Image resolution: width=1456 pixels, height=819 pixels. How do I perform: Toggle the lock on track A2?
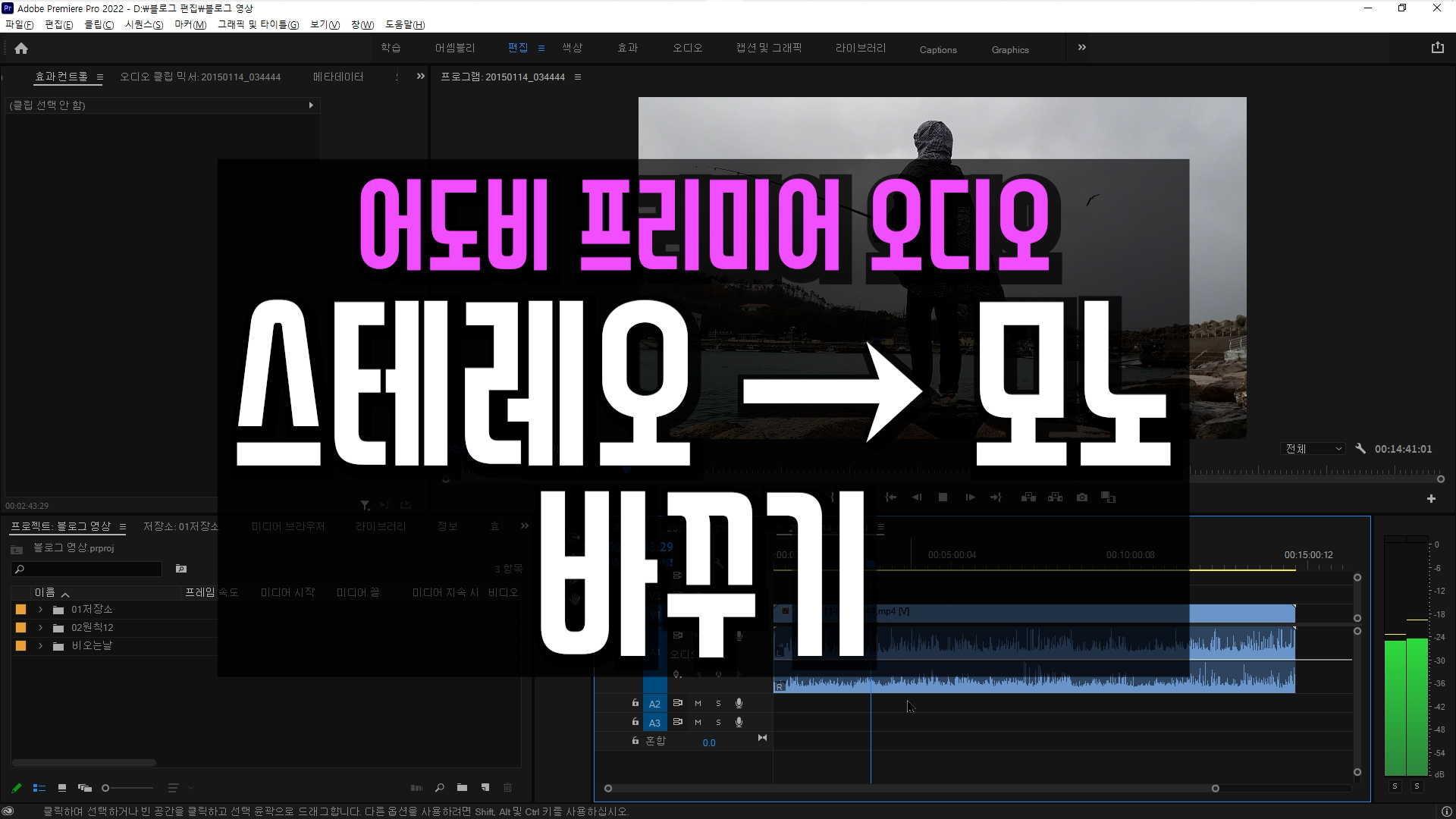635,703
